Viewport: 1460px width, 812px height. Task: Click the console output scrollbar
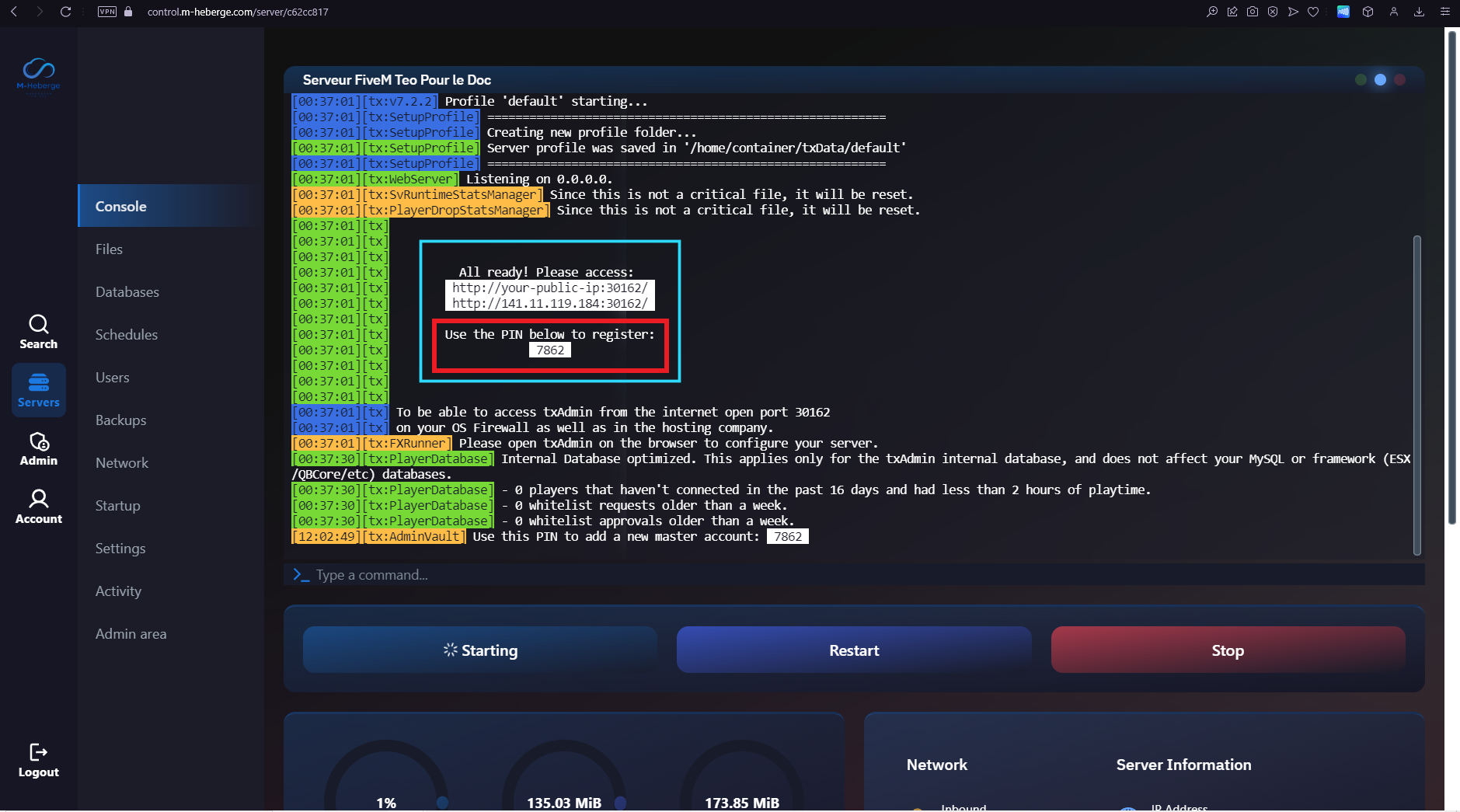tap(1416, 395)
